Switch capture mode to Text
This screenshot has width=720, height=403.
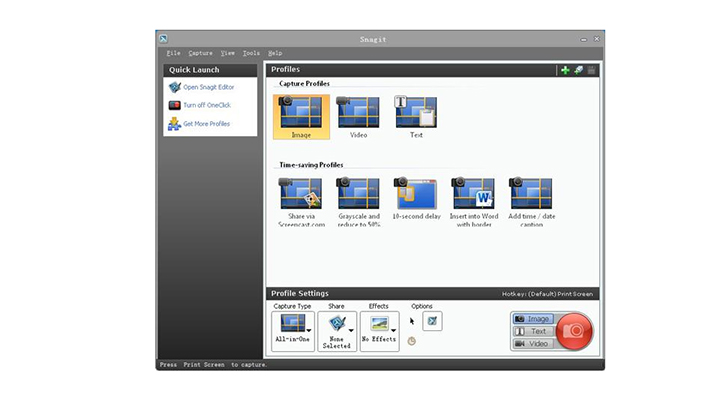point(534,331)
